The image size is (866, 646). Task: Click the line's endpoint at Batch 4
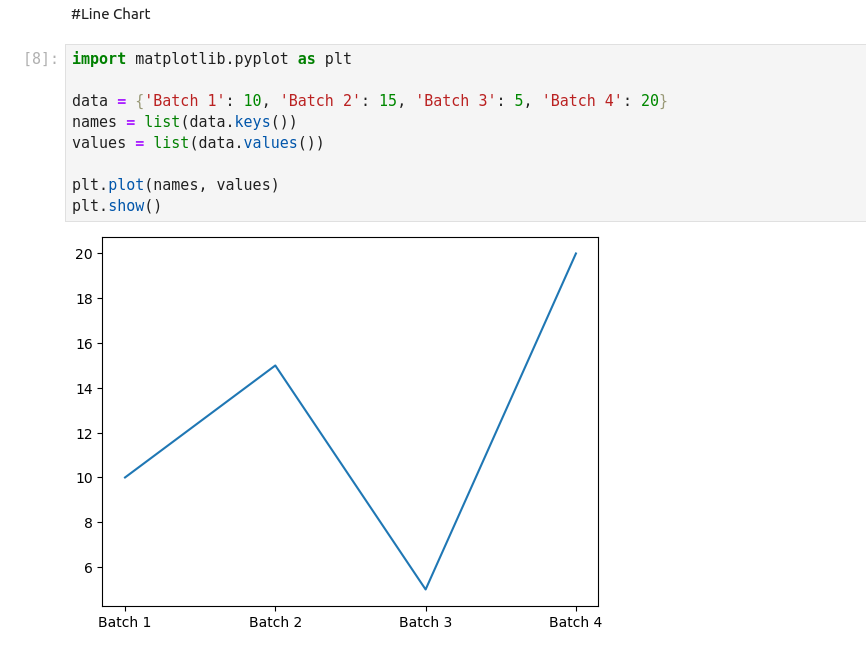point(576,253)
